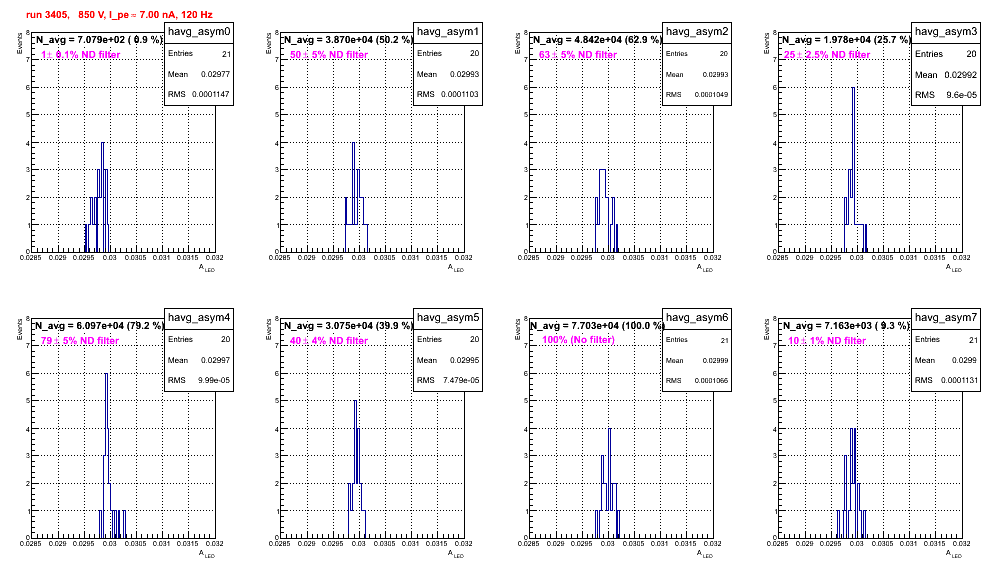The height and width of the screenshot is (572, 996).
Task: Click the N_avg = 3.870e+04 label
Action: (x=348, y=40)
